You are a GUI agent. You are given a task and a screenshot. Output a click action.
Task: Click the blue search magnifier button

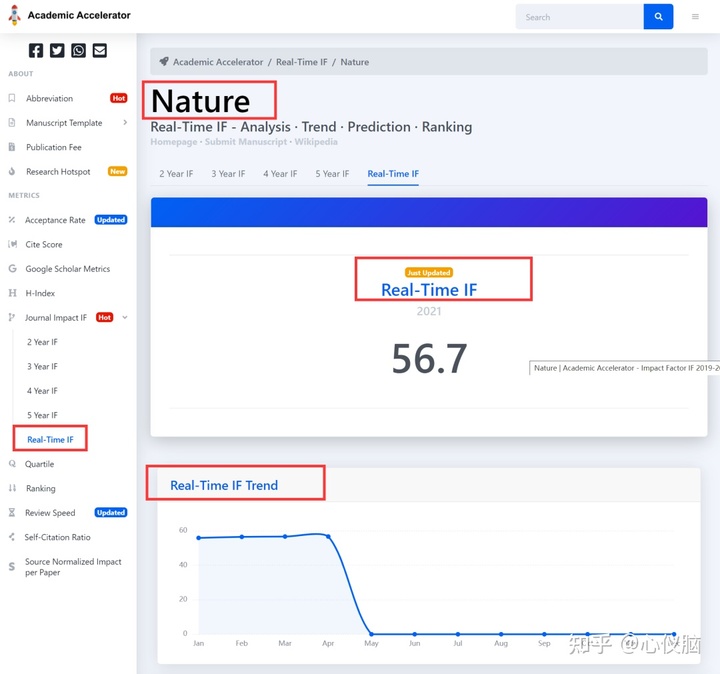click(x=658, y=17)
